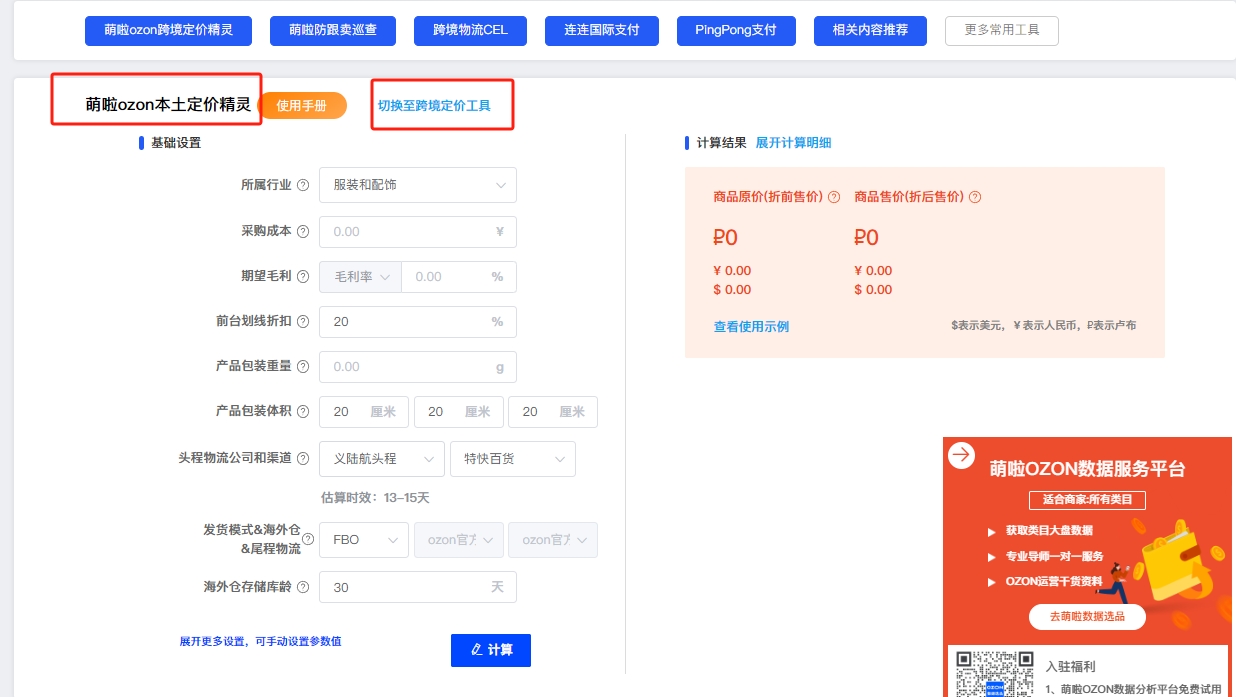
Task: Click help icon beside 前台划线折扣
Action: [x=303, y=322]
